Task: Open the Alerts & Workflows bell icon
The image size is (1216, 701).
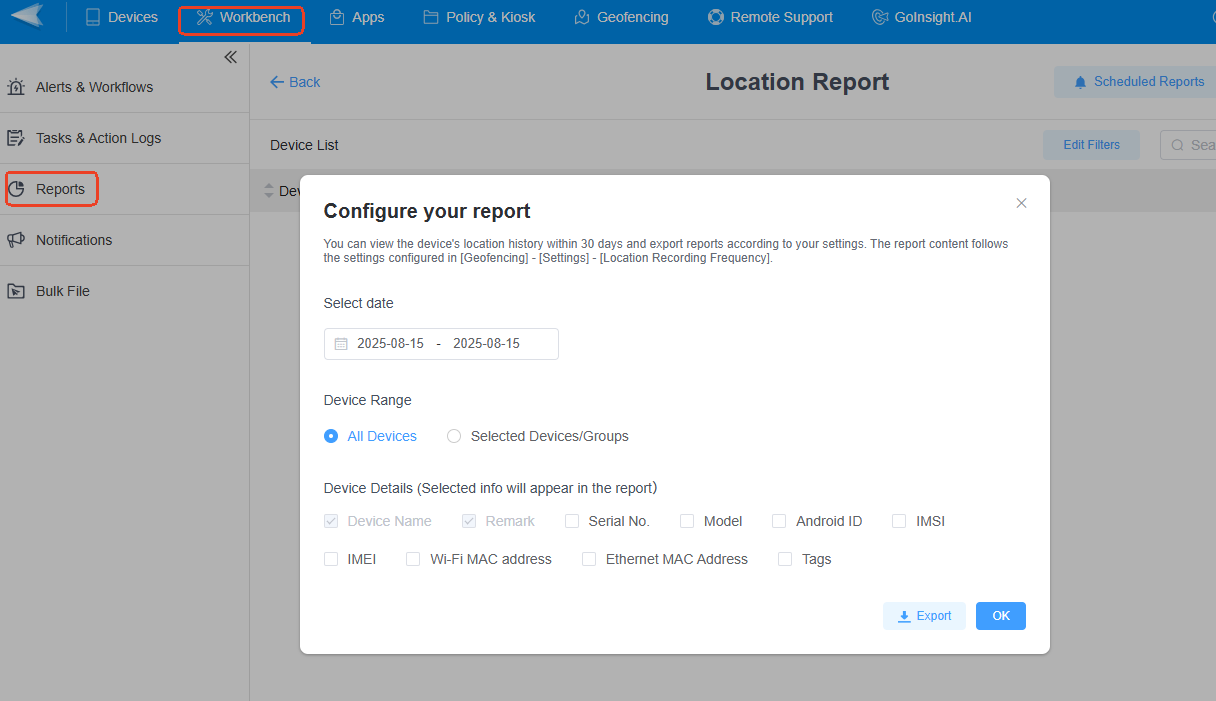Action: 16,87
